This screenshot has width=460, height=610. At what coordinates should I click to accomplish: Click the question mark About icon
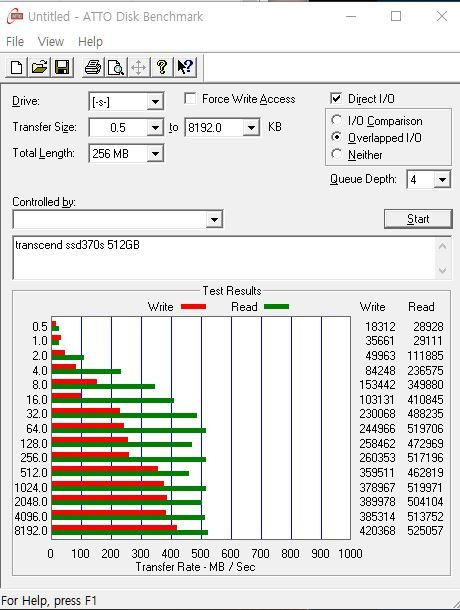coord(162,67)
